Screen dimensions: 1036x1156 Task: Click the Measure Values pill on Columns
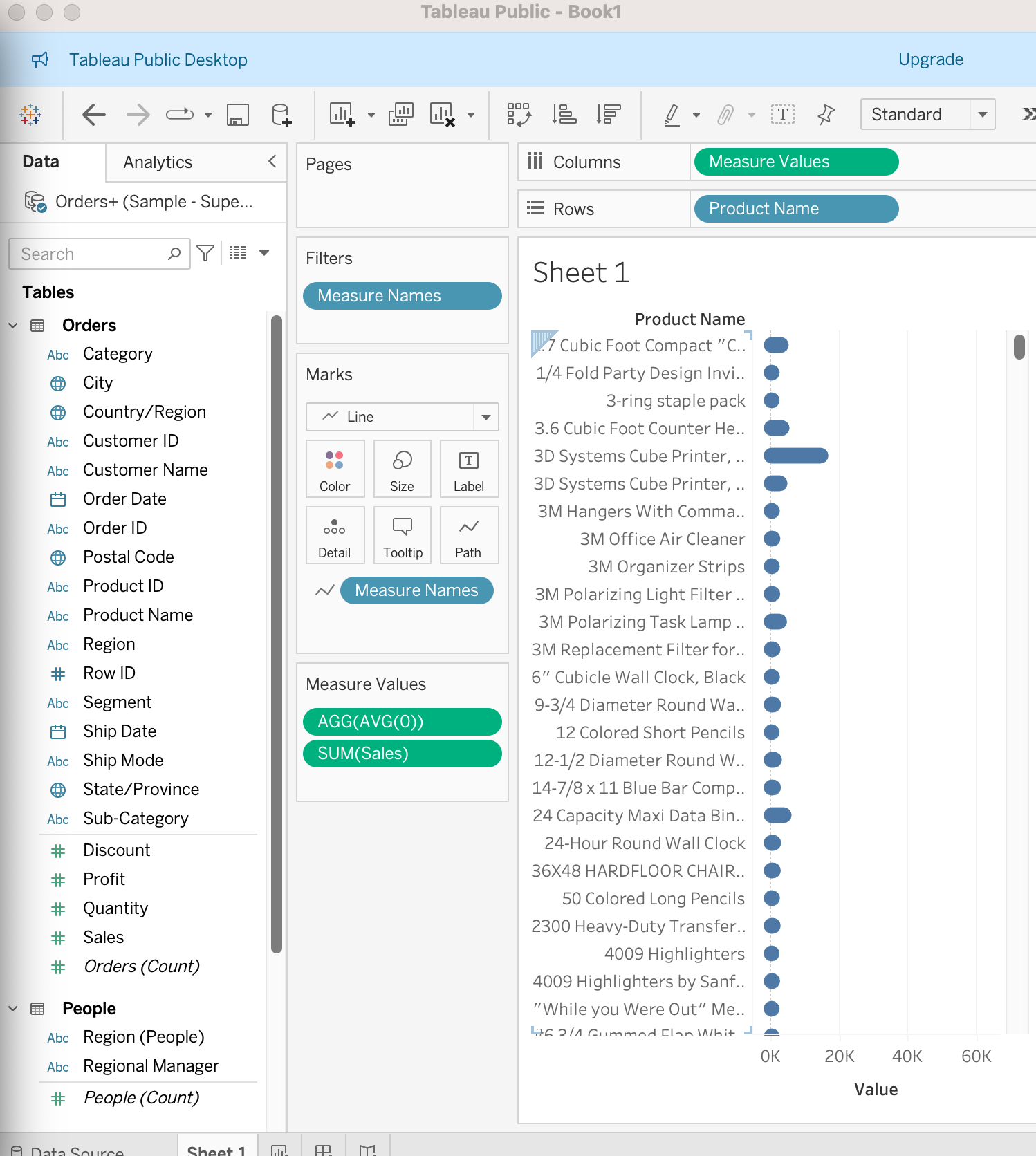click(x=796, y=162)
